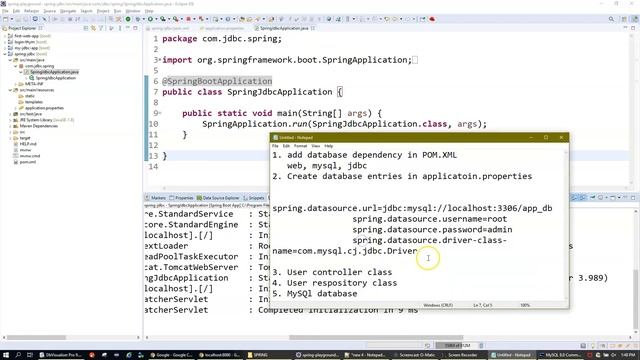Screen dimensions: 640x360
Task: Select the templates folder in Project Explorer
Action: 33,102
